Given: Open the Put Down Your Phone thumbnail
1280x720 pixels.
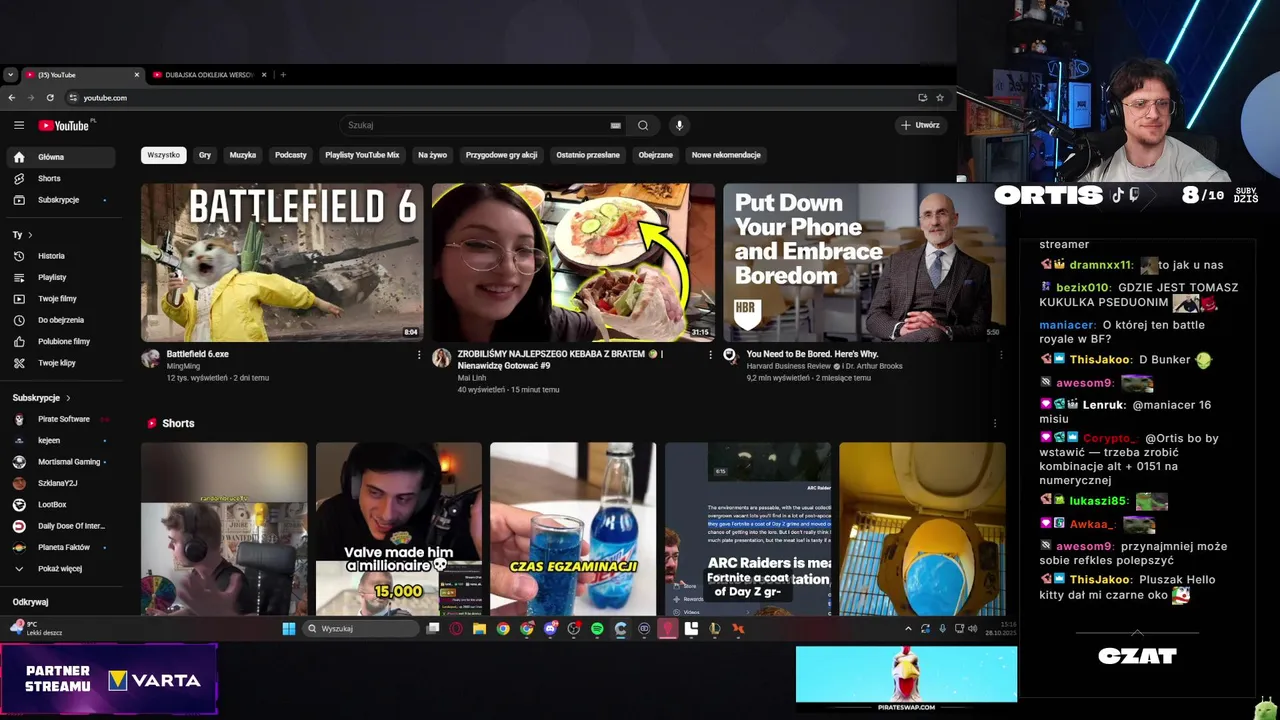Looking at the screenshot, I should point(864,262).
